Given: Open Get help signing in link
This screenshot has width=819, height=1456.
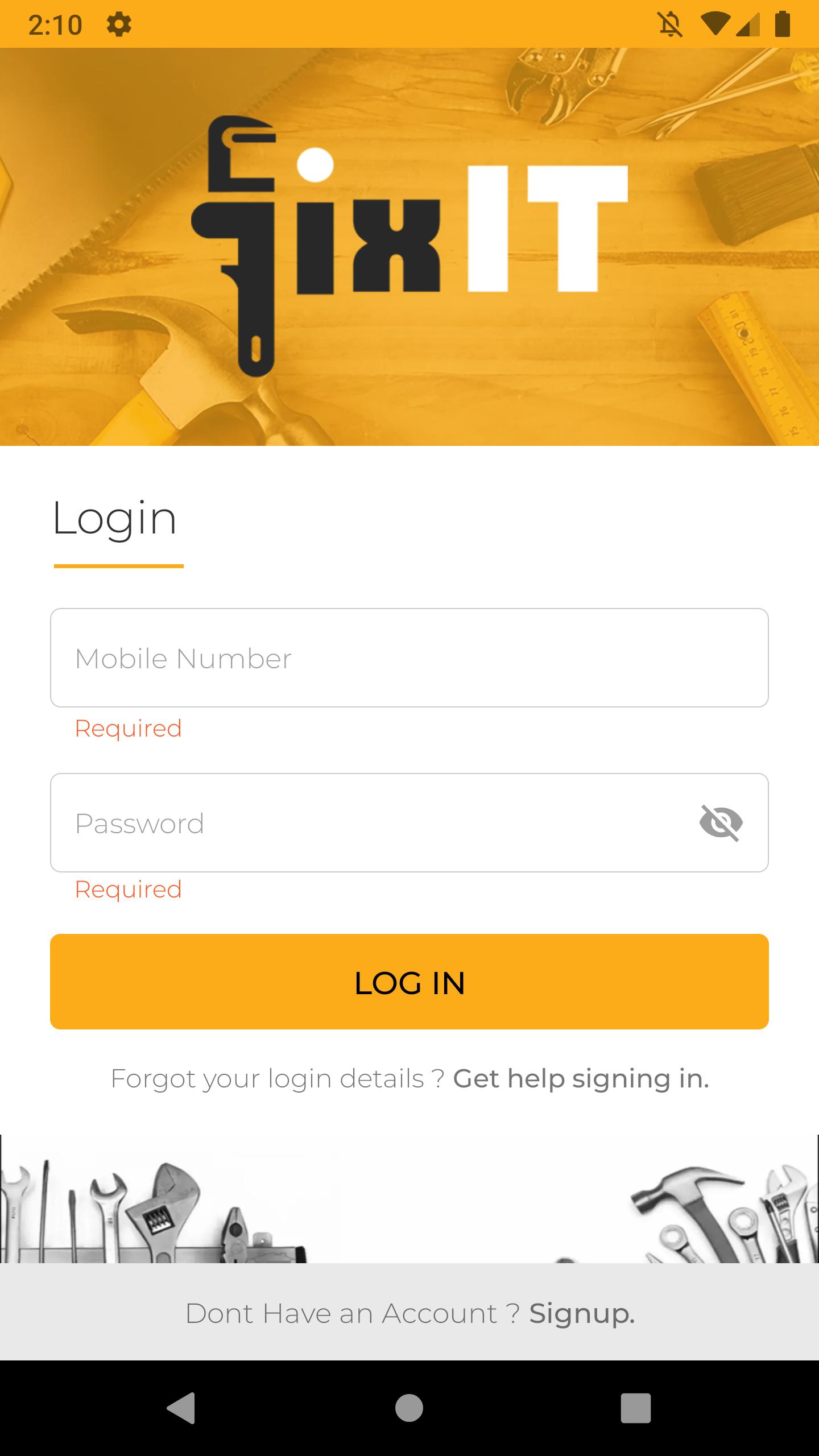Looking at the screenshot, I should pyautogui.click(x=581, y=1079).
